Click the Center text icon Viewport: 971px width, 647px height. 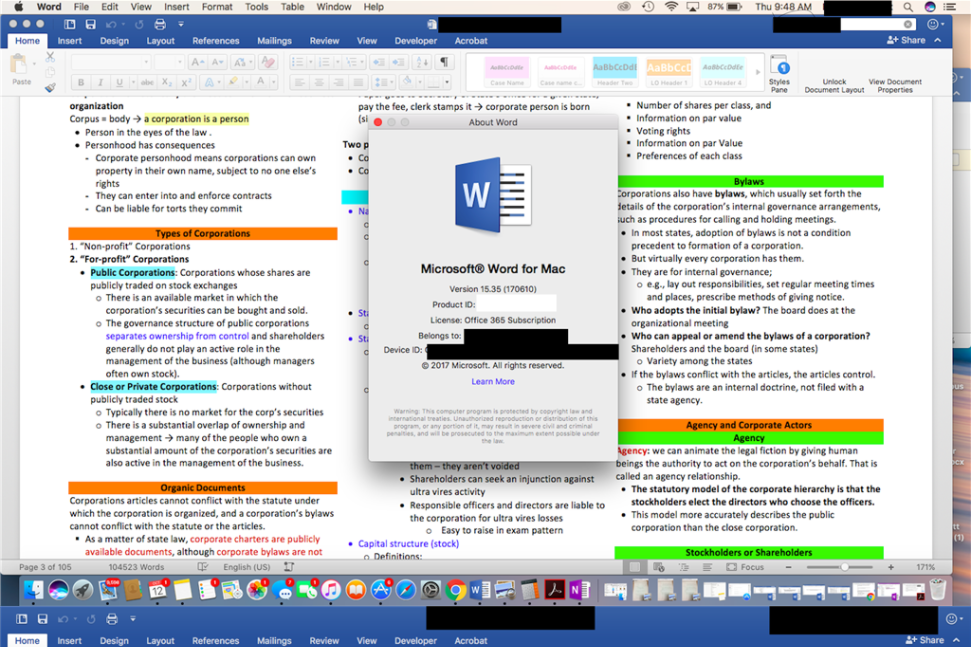pos(320,82)
